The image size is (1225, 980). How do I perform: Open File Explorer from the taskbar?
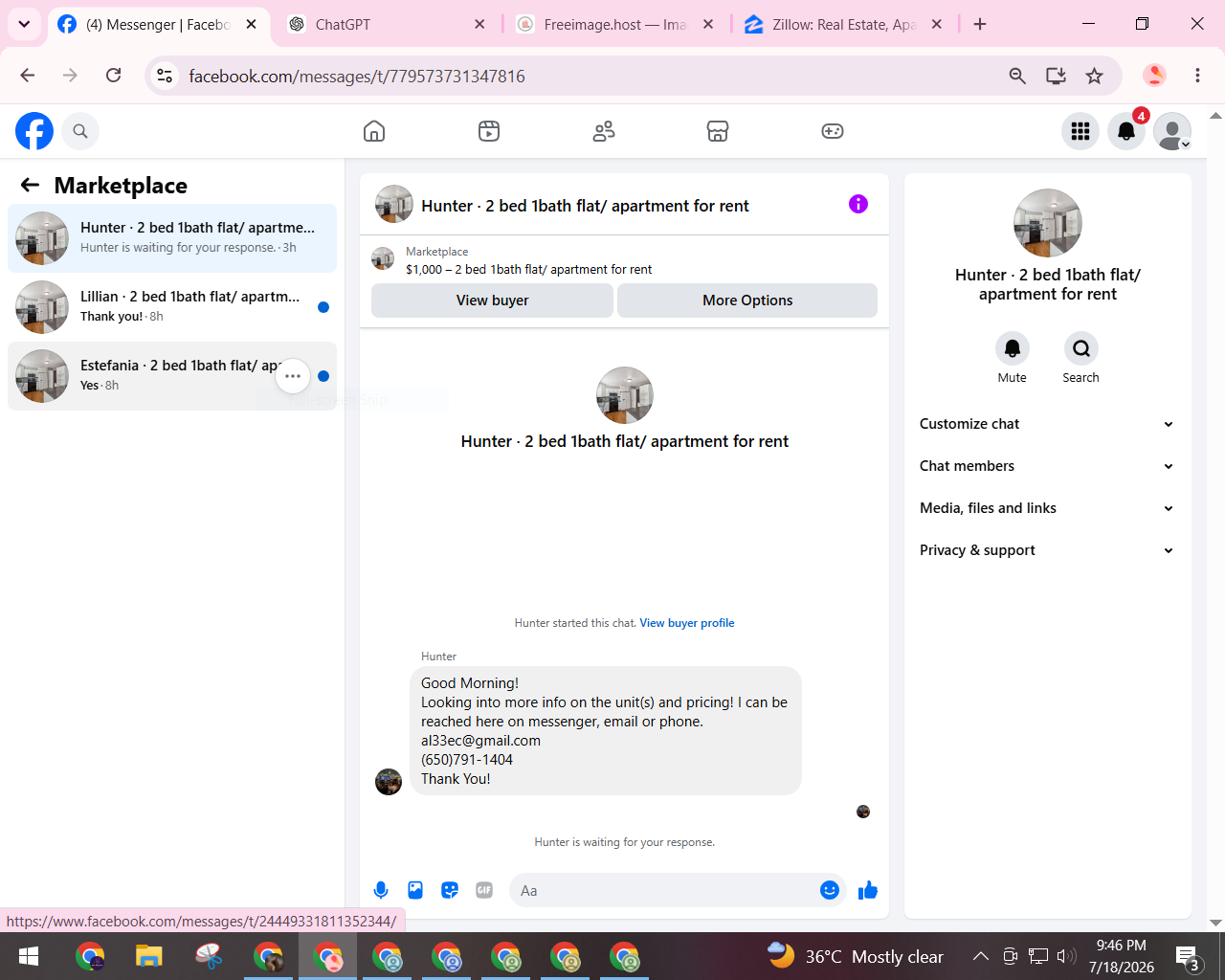149,956
